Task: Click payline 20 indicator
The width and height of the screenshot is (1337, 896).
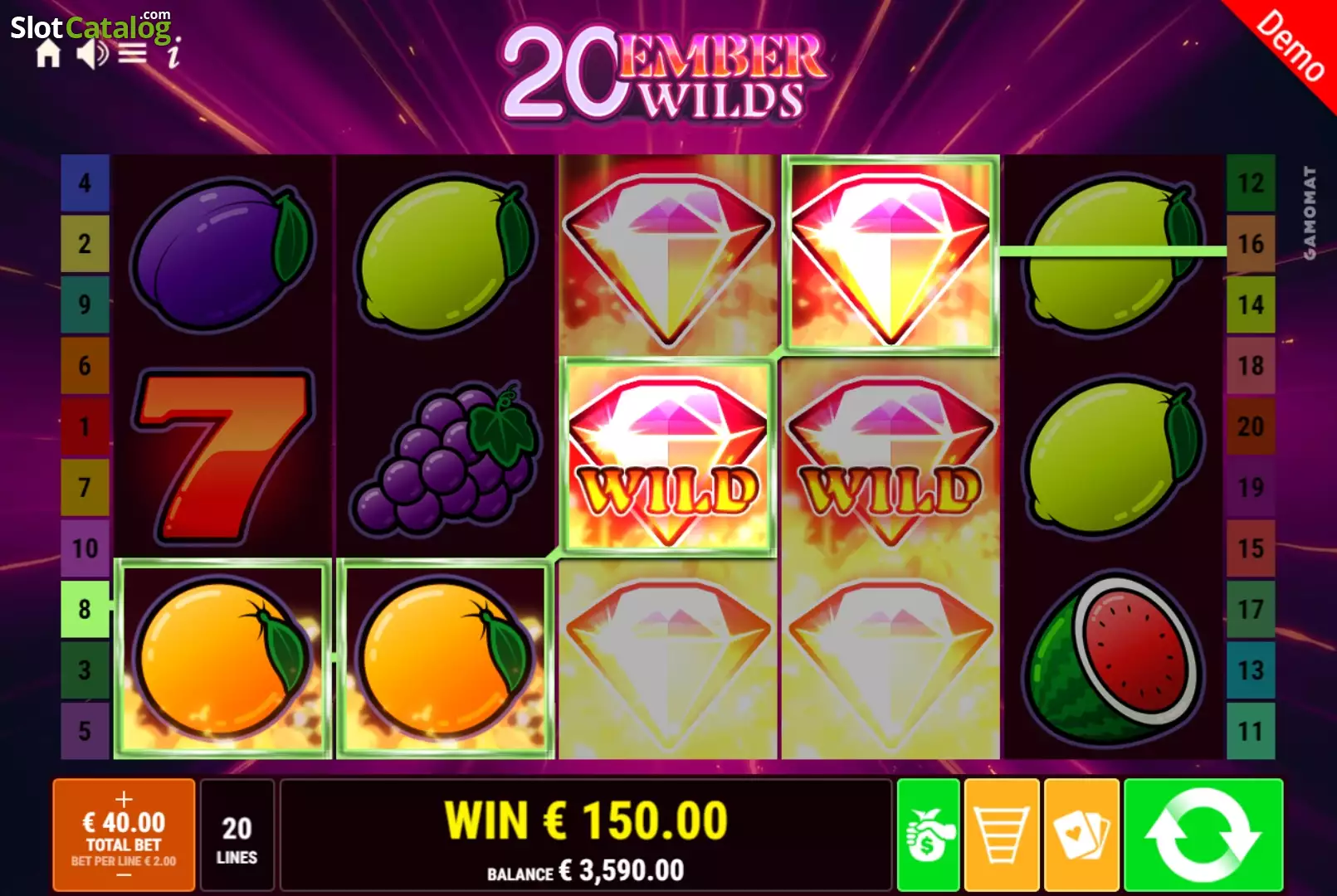Action: tap(1251, 426)
